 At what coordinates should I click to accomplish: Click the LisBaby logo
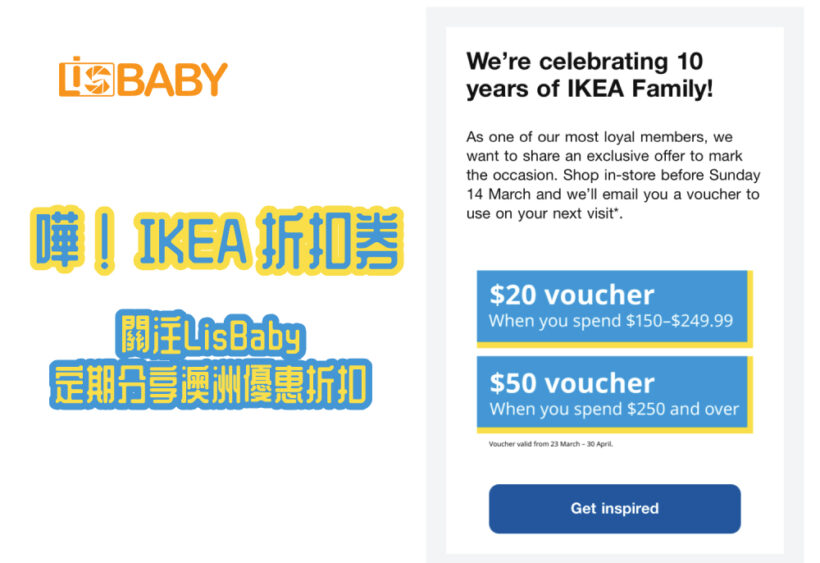143,77
